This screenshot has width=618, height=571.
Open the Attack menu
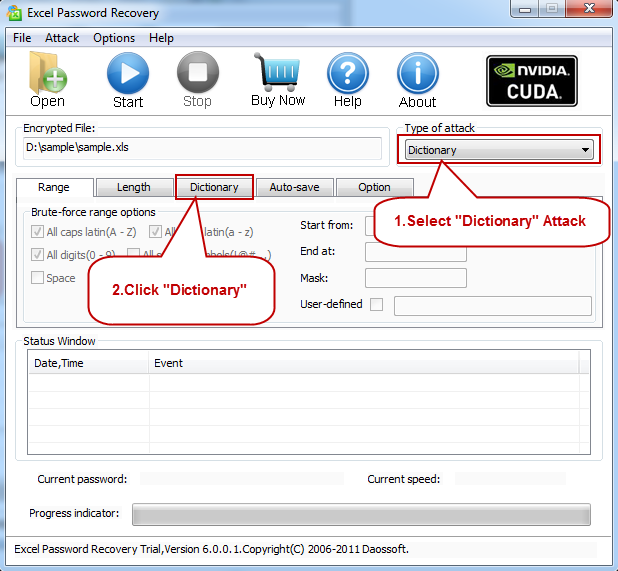point(62,38)
